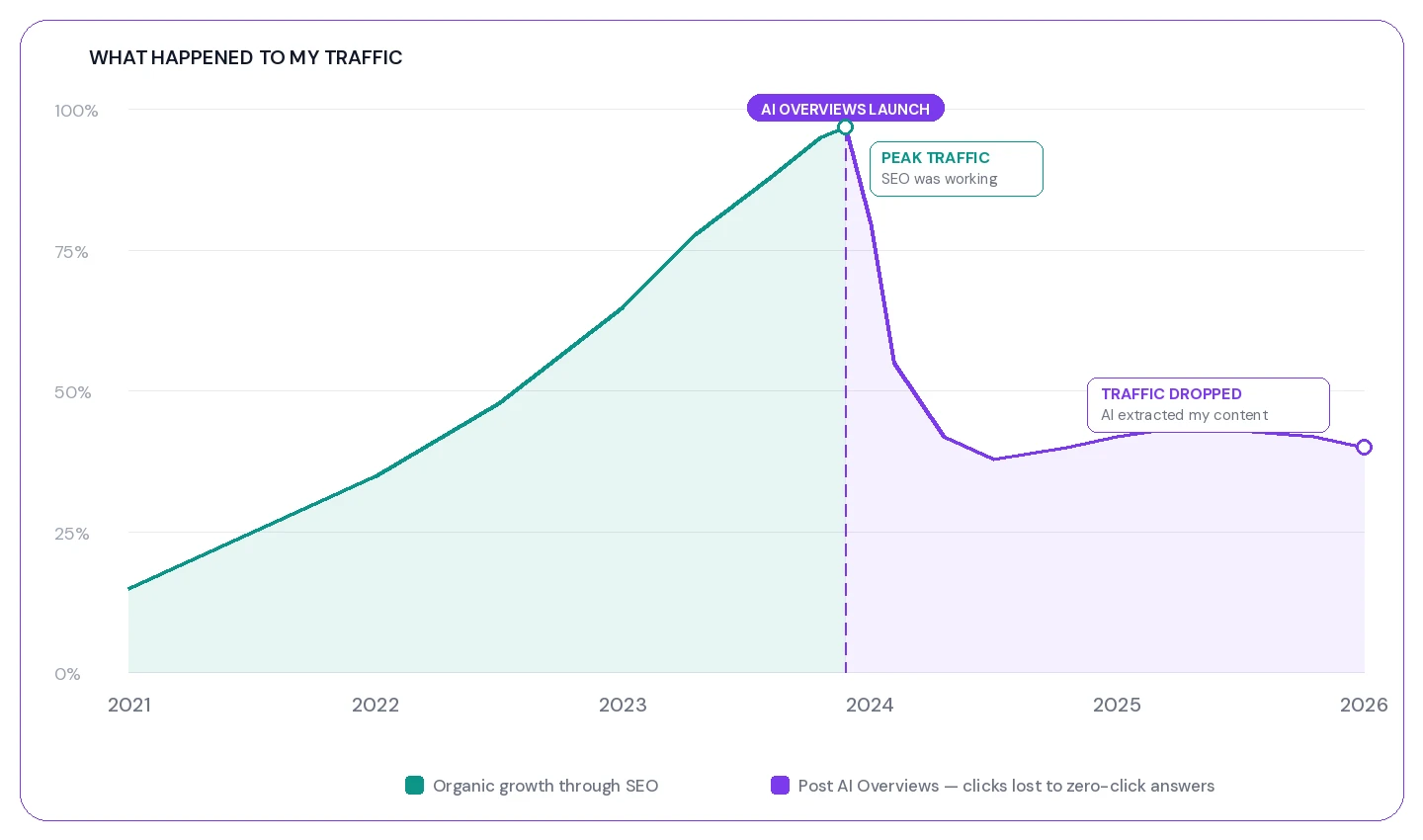Click the 2024 x-axis label
The height and width of the screenshot is (840, 1423).
click(x=870, y=705)
